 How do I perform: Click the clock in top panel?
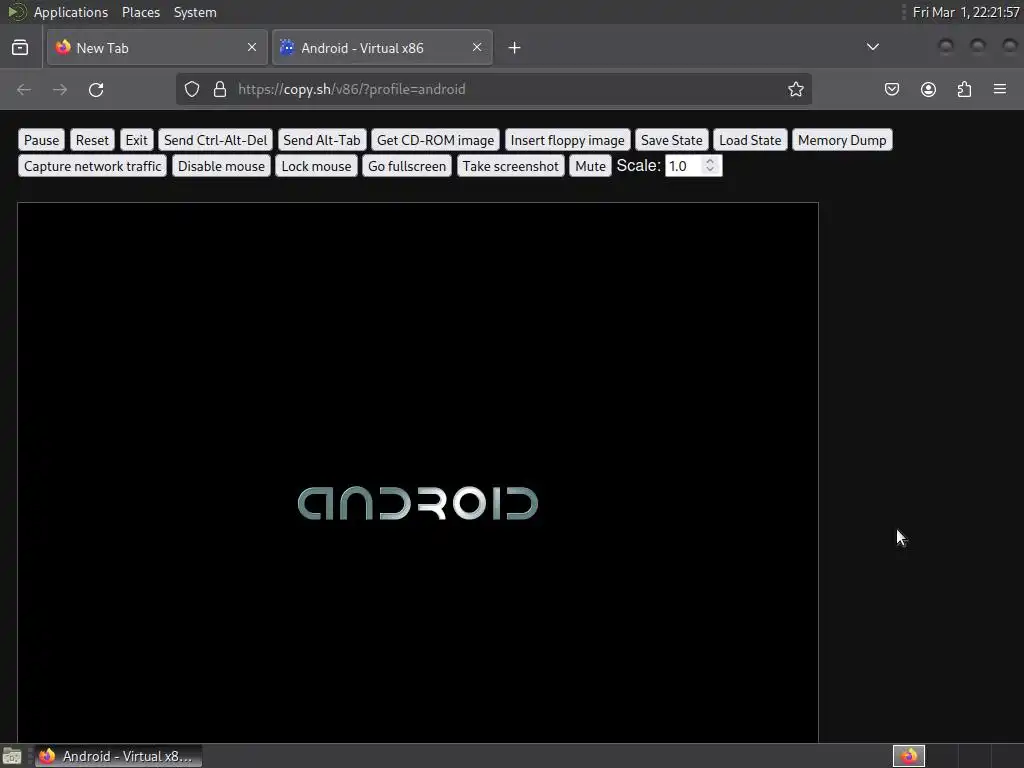tap(966, 12)
